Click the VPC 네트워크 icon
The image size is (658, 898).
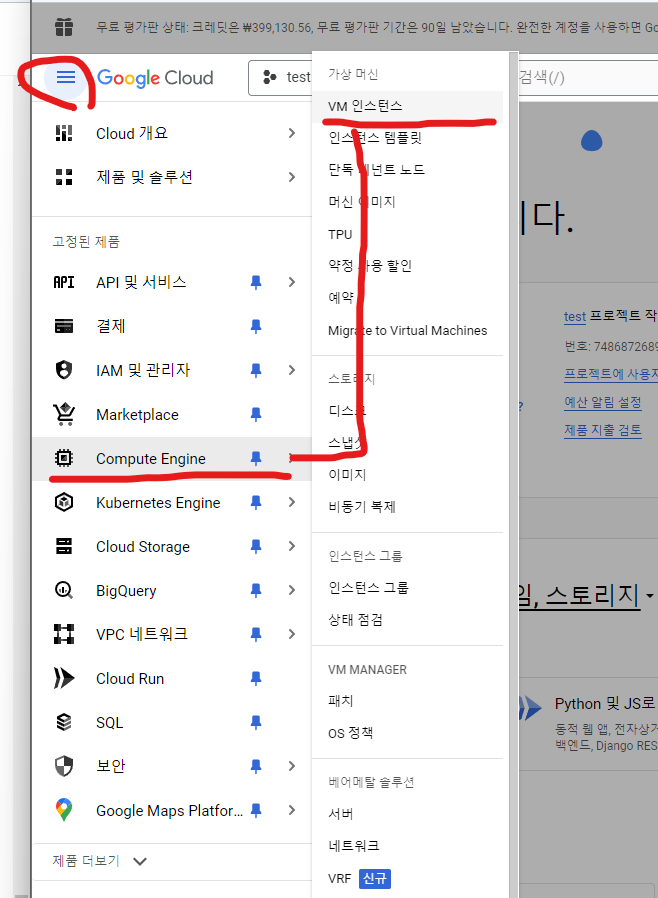pos(64,634)
